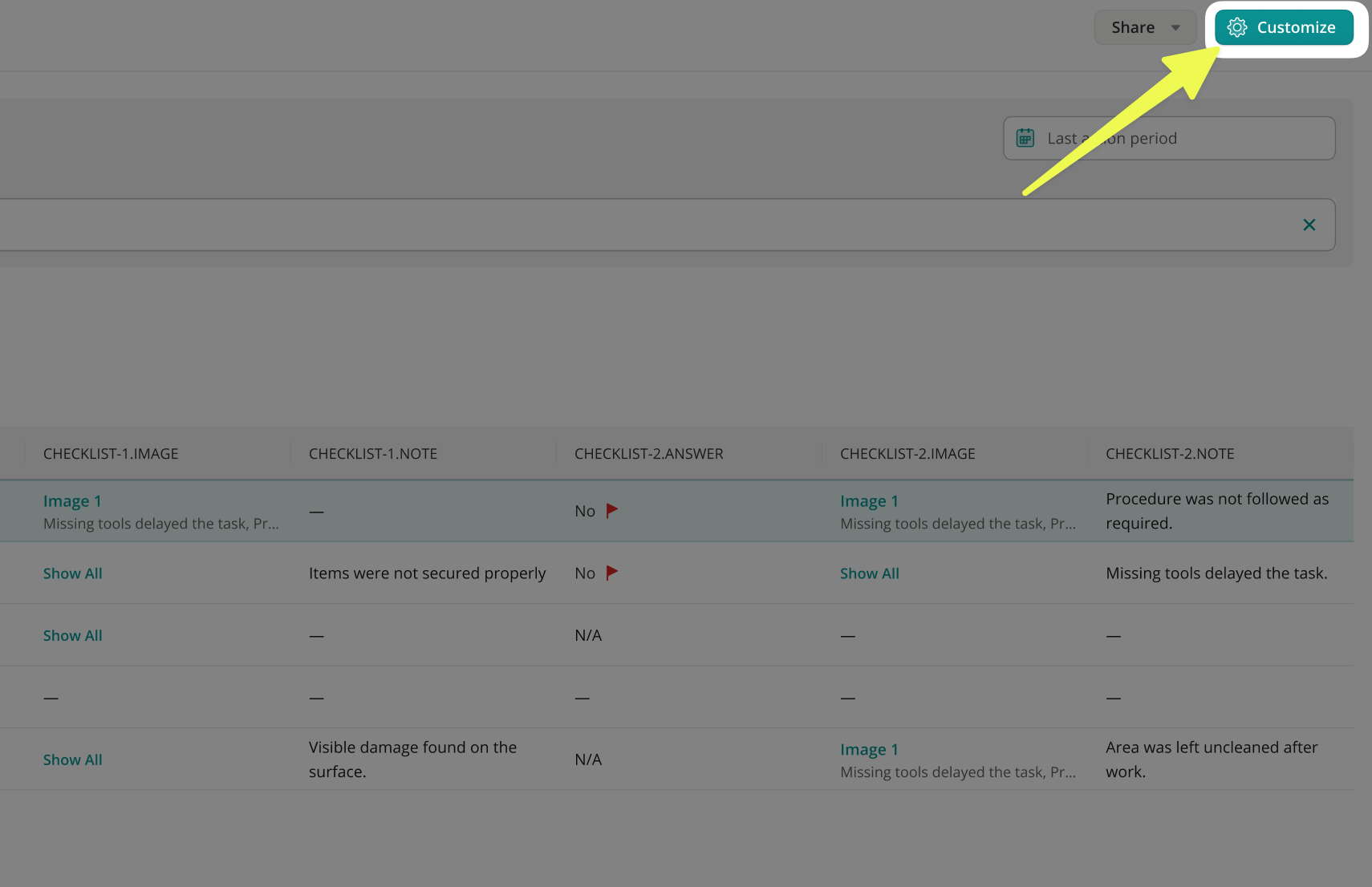The image size is (1372, 887).
Task: Clear the filter with the X icon
Action: pyautogui.click(x=1309, y=225)
